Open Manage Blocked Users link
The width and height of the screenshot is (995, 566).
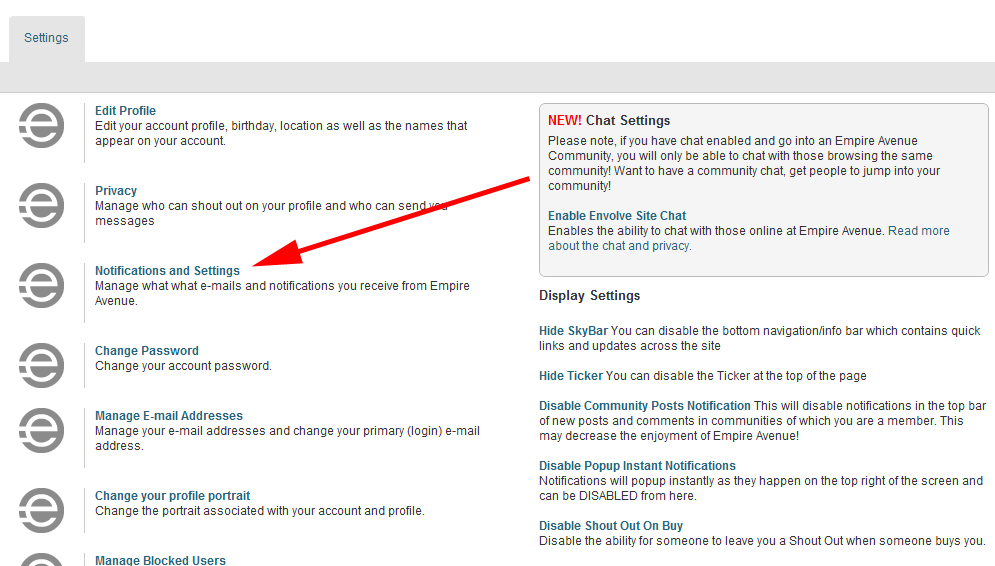click(161, 560)
